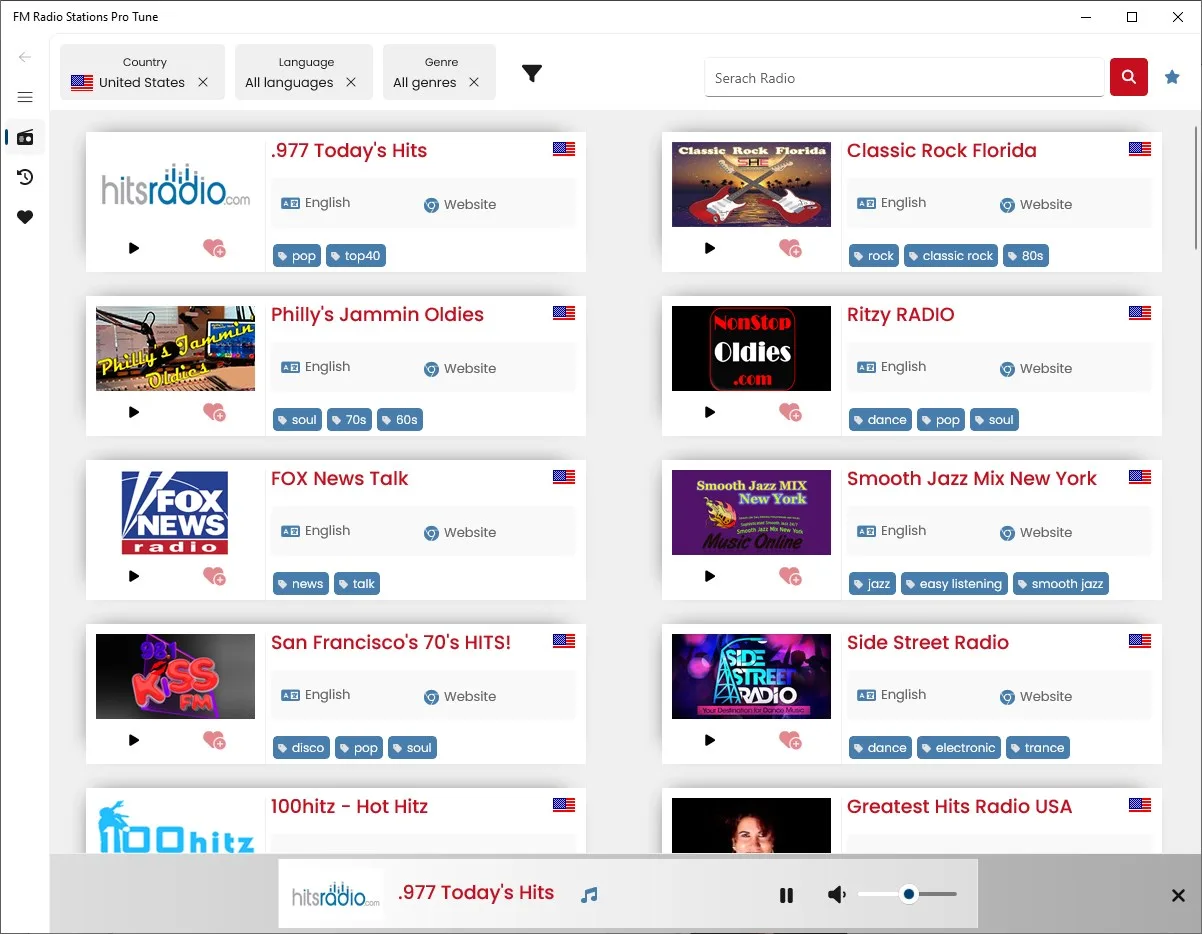The width and height of the screenshot is (1202, 934).
Task: Select the 70s tag on Philly's Jammin
Action: coord(350,420)
